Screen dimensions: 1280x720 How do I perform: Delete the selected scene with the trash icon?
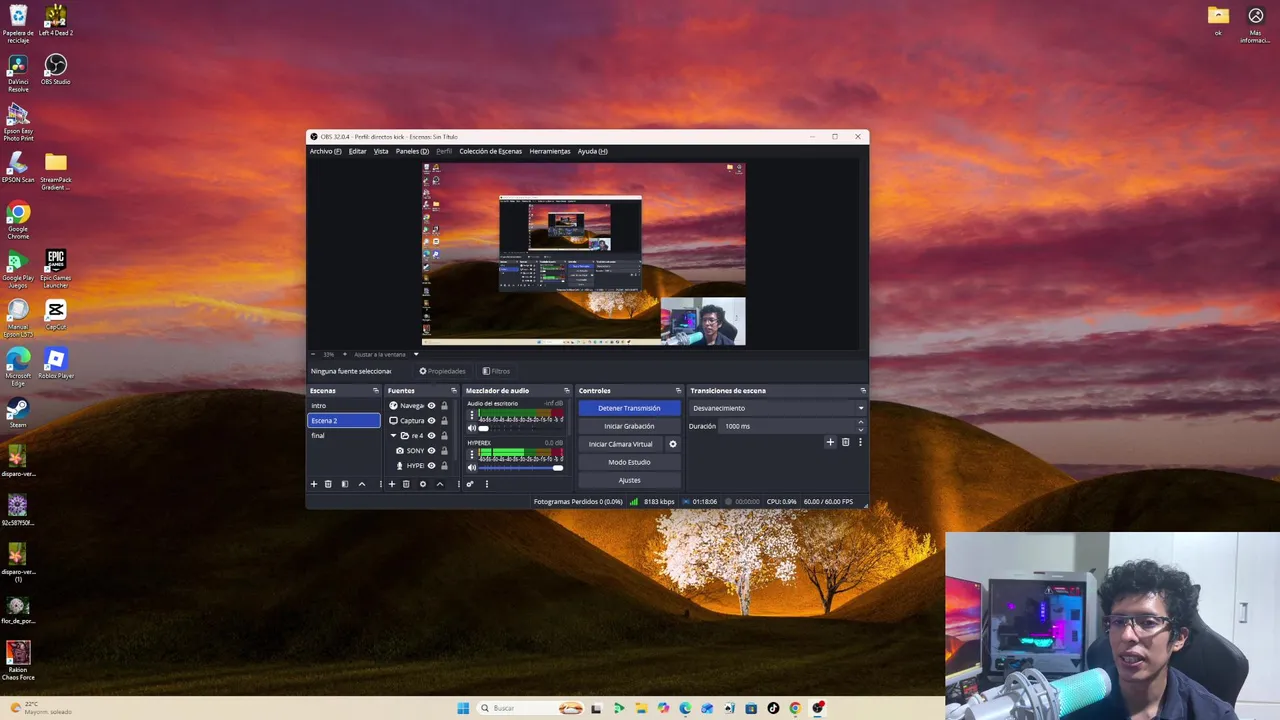pyautogui.click(x=328, y=484)
